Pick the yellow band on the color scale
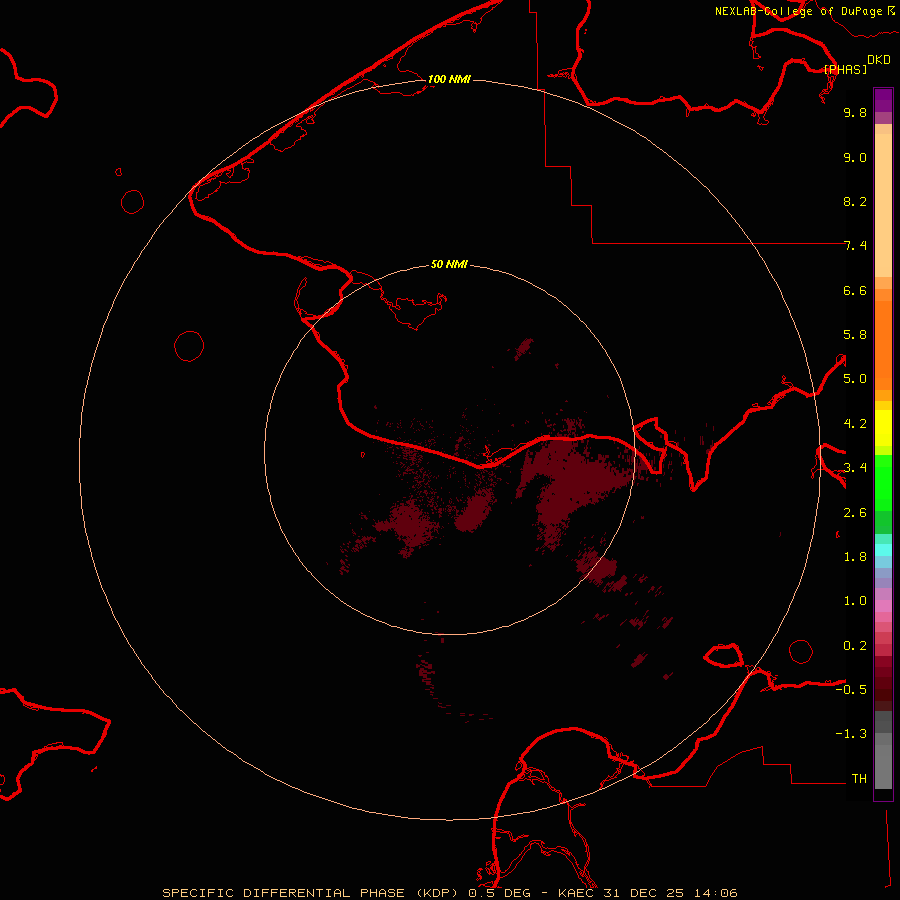 pos(883,425)
